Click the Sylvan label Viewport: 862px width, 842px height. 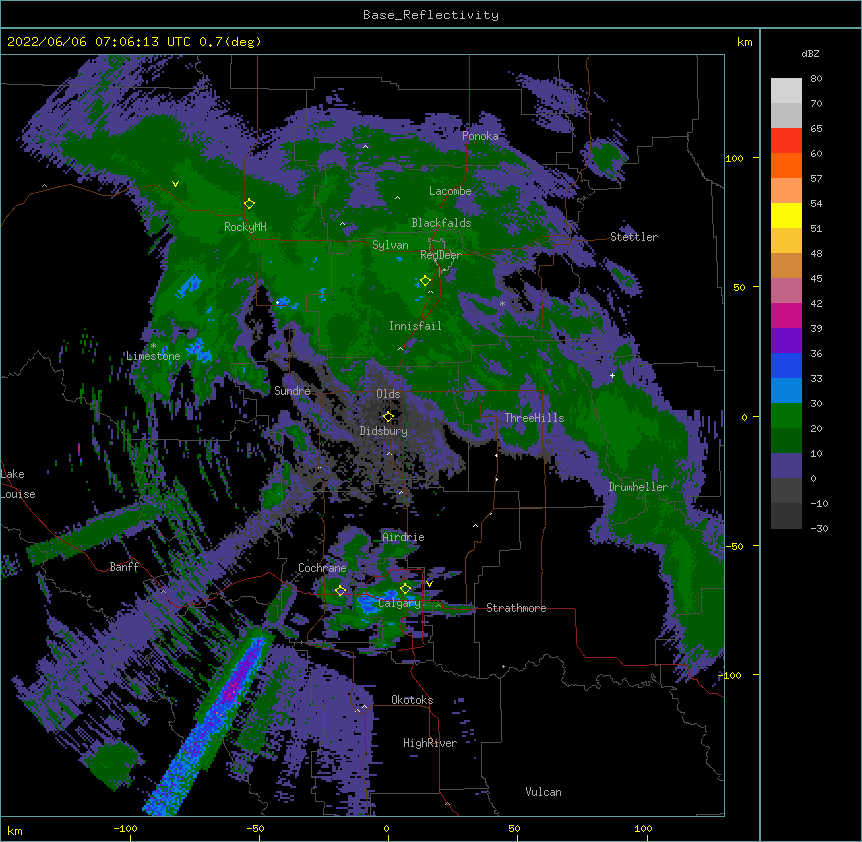coord(390,245)
